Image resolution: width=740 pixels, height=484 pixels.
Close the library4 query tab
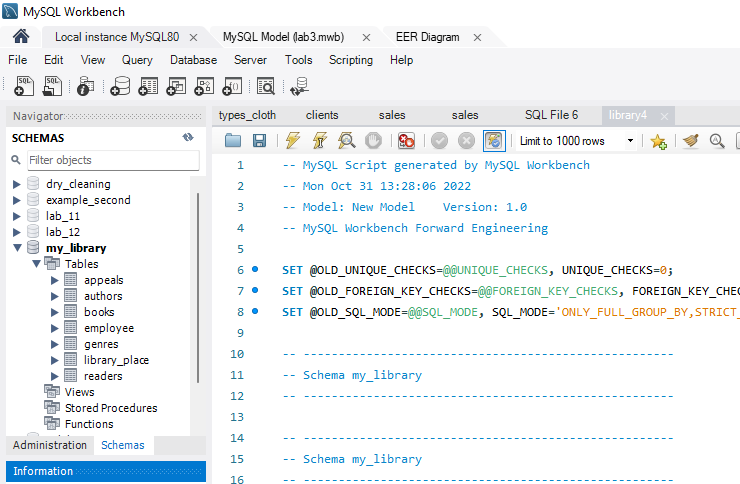coord(664,116)
